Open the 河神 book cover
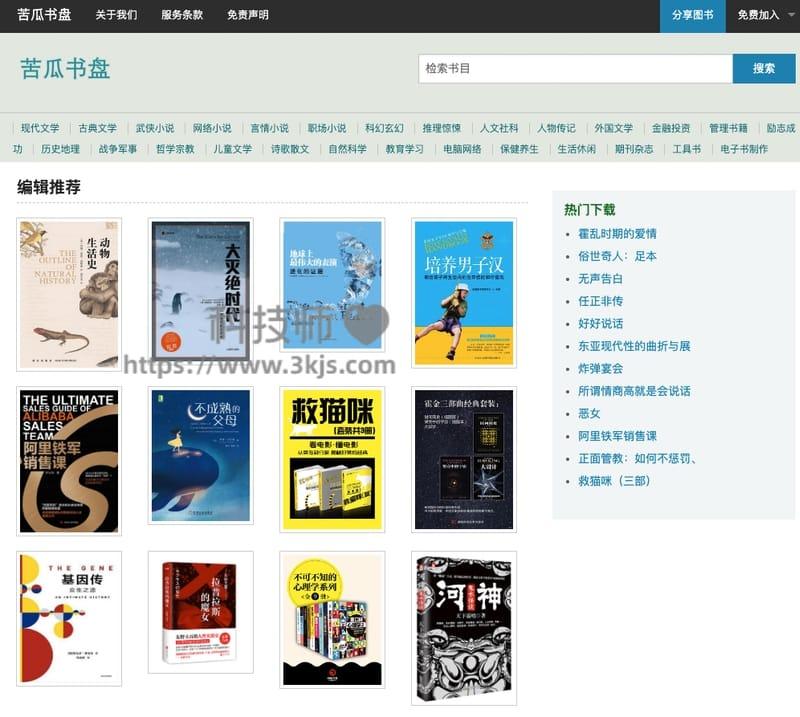The width and height of the screenshot is (800, 717). (464, 628)
